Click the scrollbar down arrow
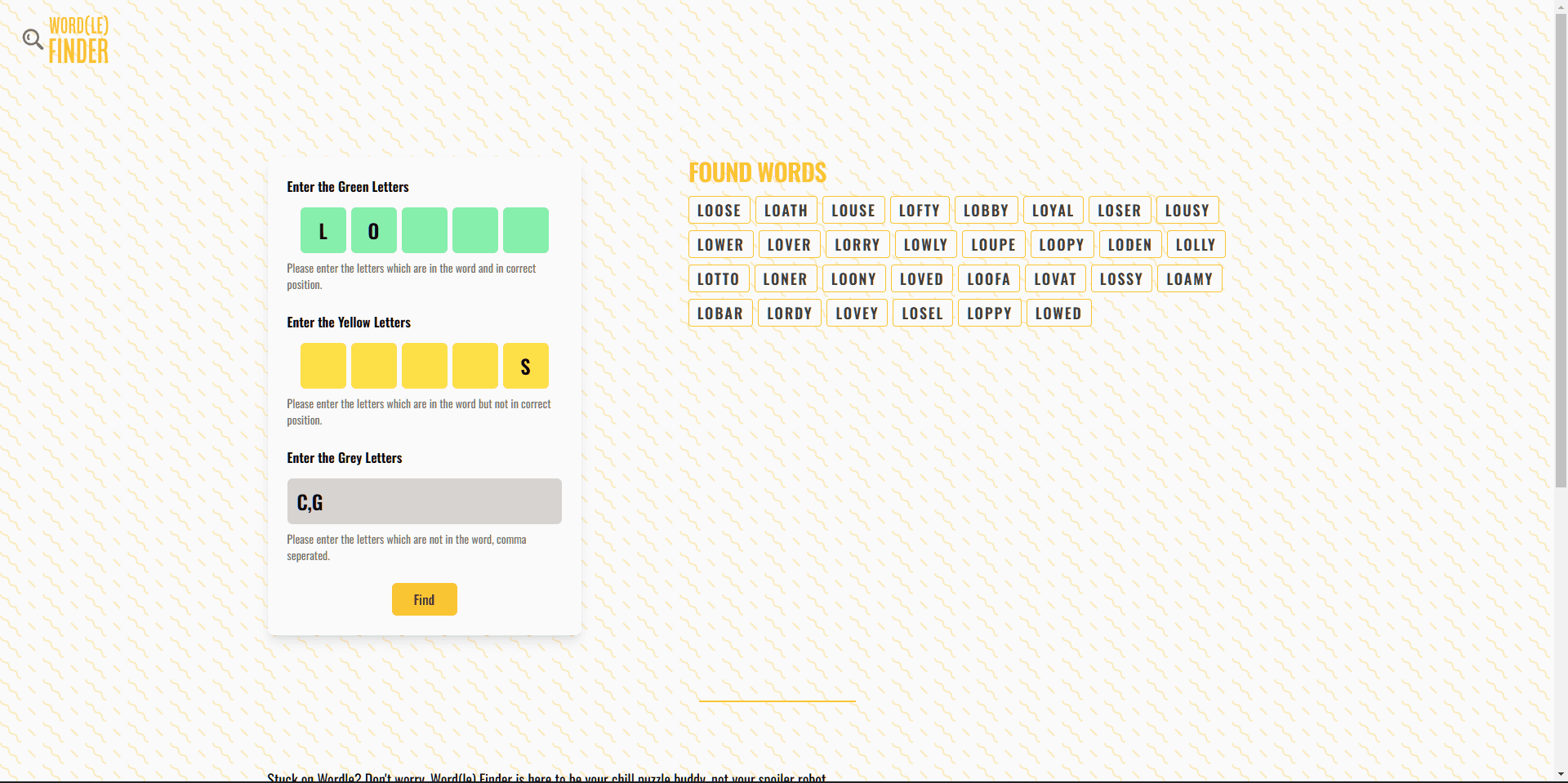 [1561, 774]
